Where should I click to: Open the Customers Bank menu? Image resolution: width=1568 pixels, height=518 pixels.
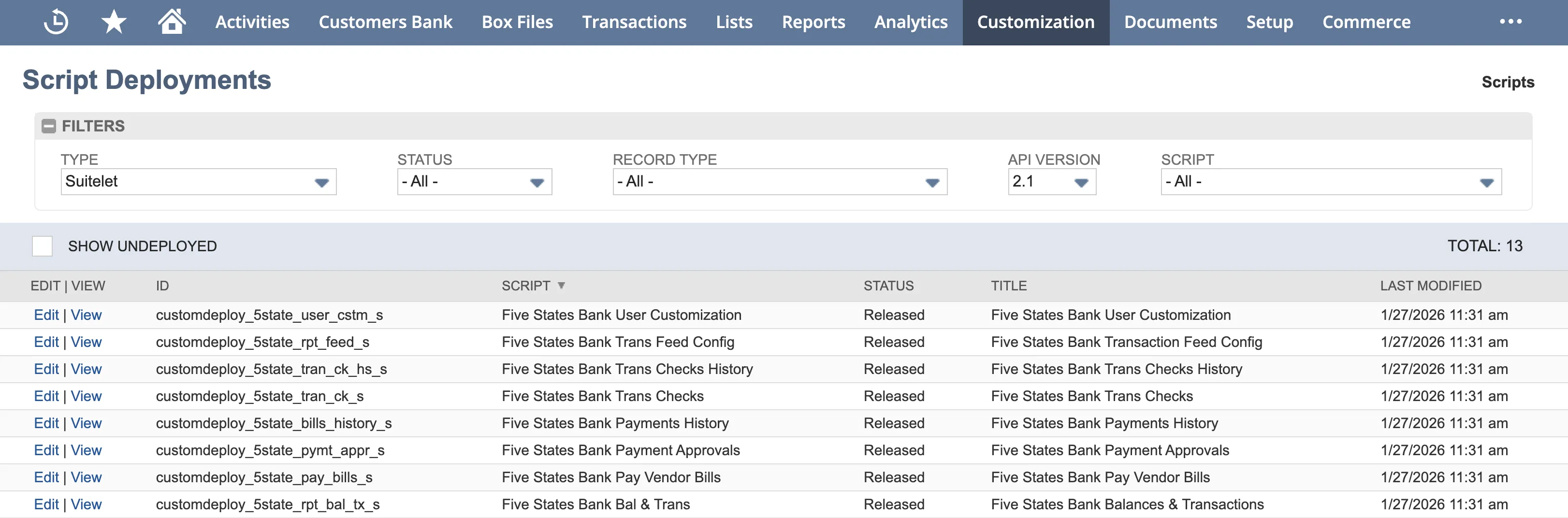(x=385, y=22)
